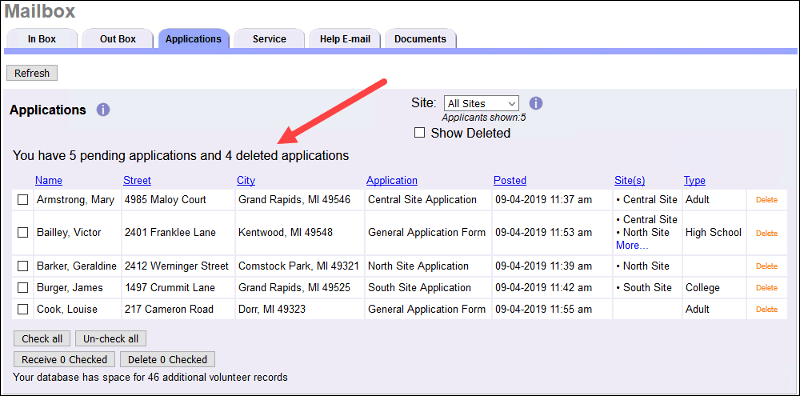Sort by the Application column header
Screen dimensions: 800x396
pos(392,180)
